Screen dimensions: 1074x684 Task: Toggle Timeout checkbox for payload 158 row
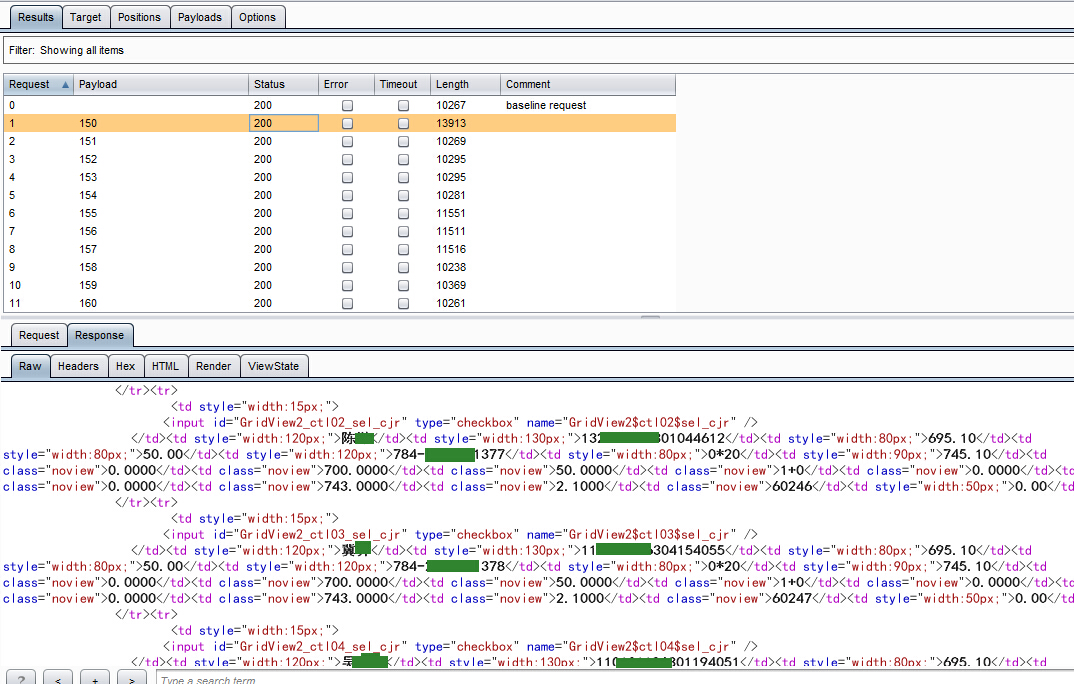403,267
